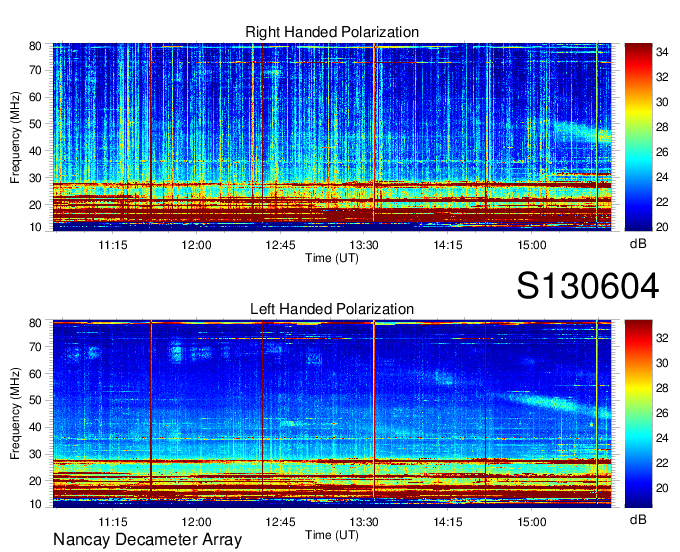Image resolution: width=680 pixels, height=552 pixels.
Task: Click the 50 MHz label on the top plot
Action: [35, 124]
